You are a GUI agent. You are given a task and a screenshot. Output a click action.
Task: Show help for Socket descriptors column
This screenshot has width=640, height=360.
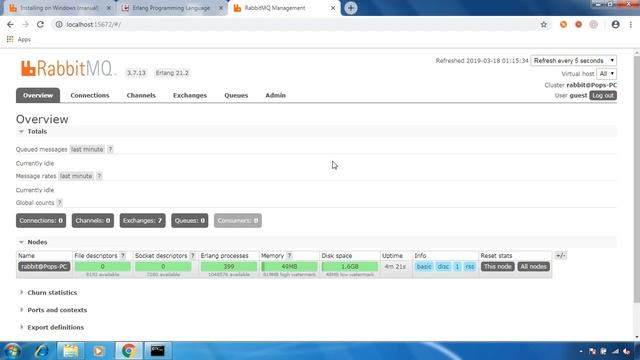pyautogui.click(x=192, y=256)
